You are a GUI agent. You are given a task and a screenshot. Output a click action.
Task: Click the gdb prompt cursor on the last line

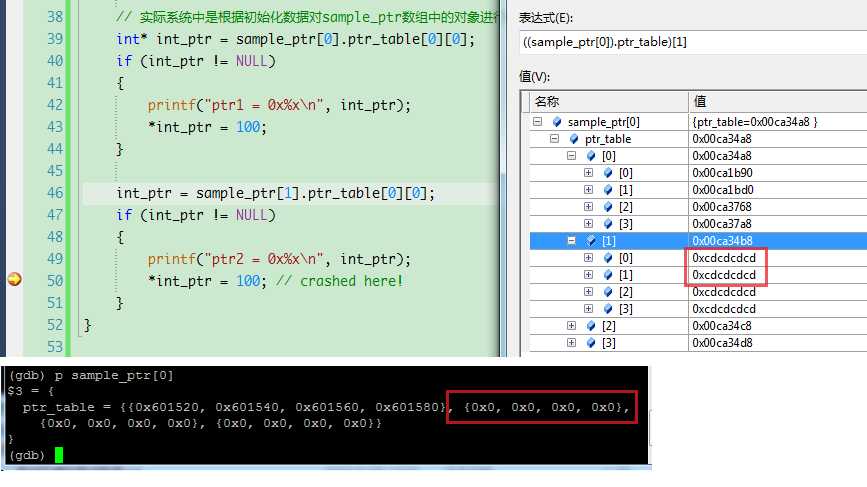[x=59, y=455]
